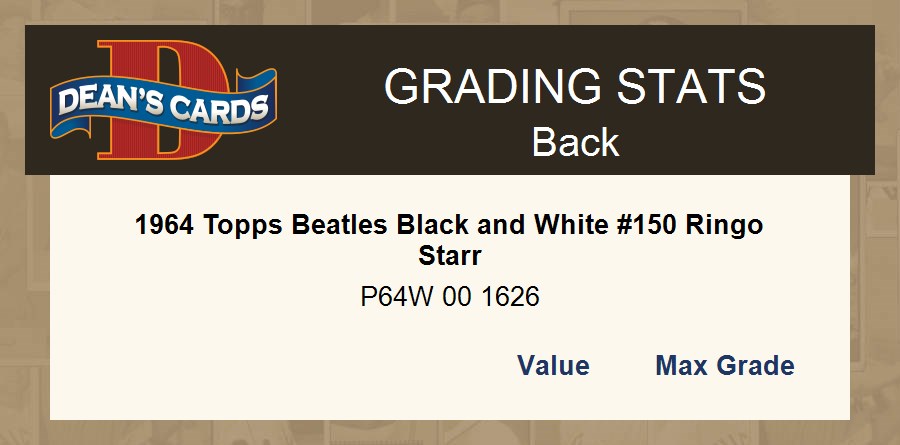The image size is (900, 445).
Task: Sort by the Value column header
Action: (553, 366)
